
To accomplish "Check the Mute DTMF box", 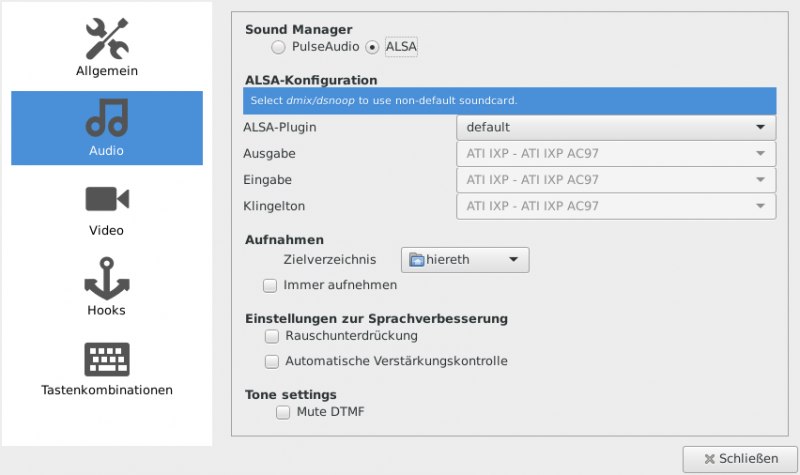I will tap(283, 412).
